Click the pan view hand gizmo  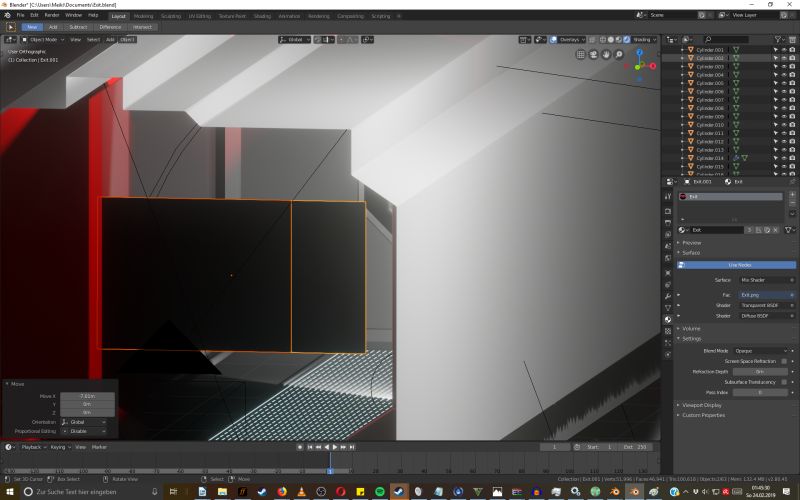pyautogui.click(x=606, y=55)
